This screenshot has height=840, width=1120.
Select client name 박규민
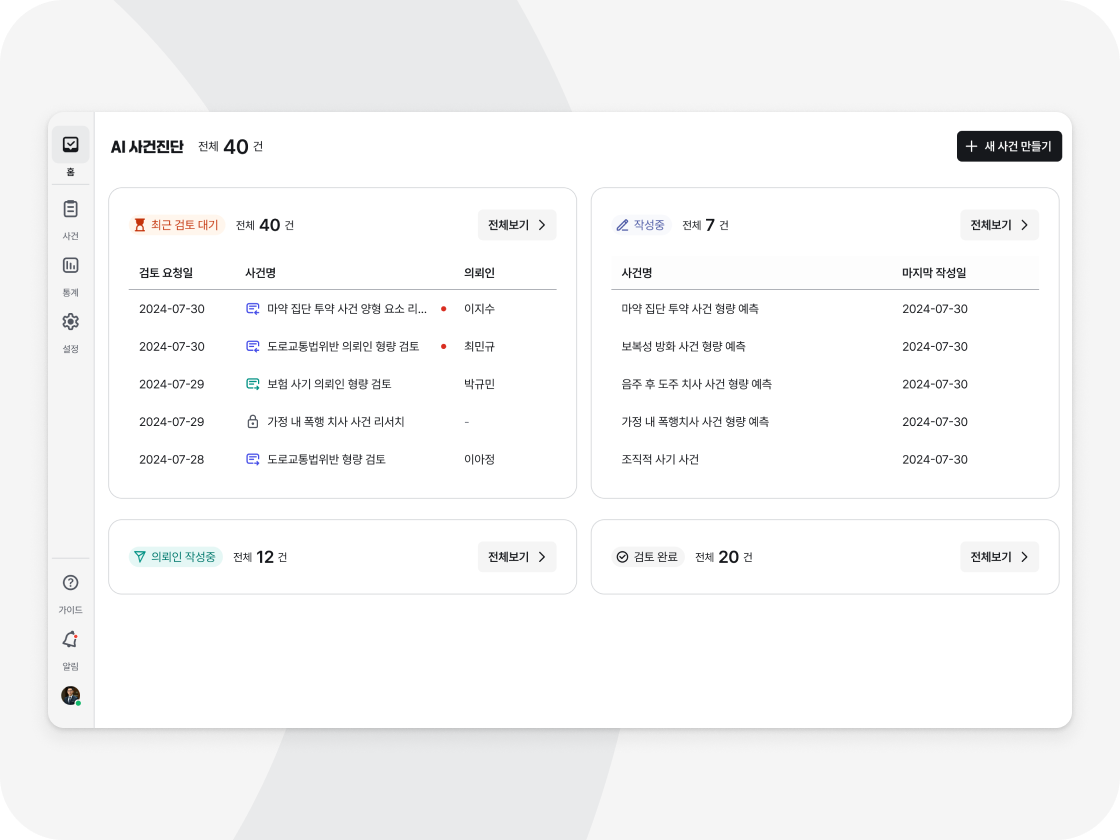(479, 384)
